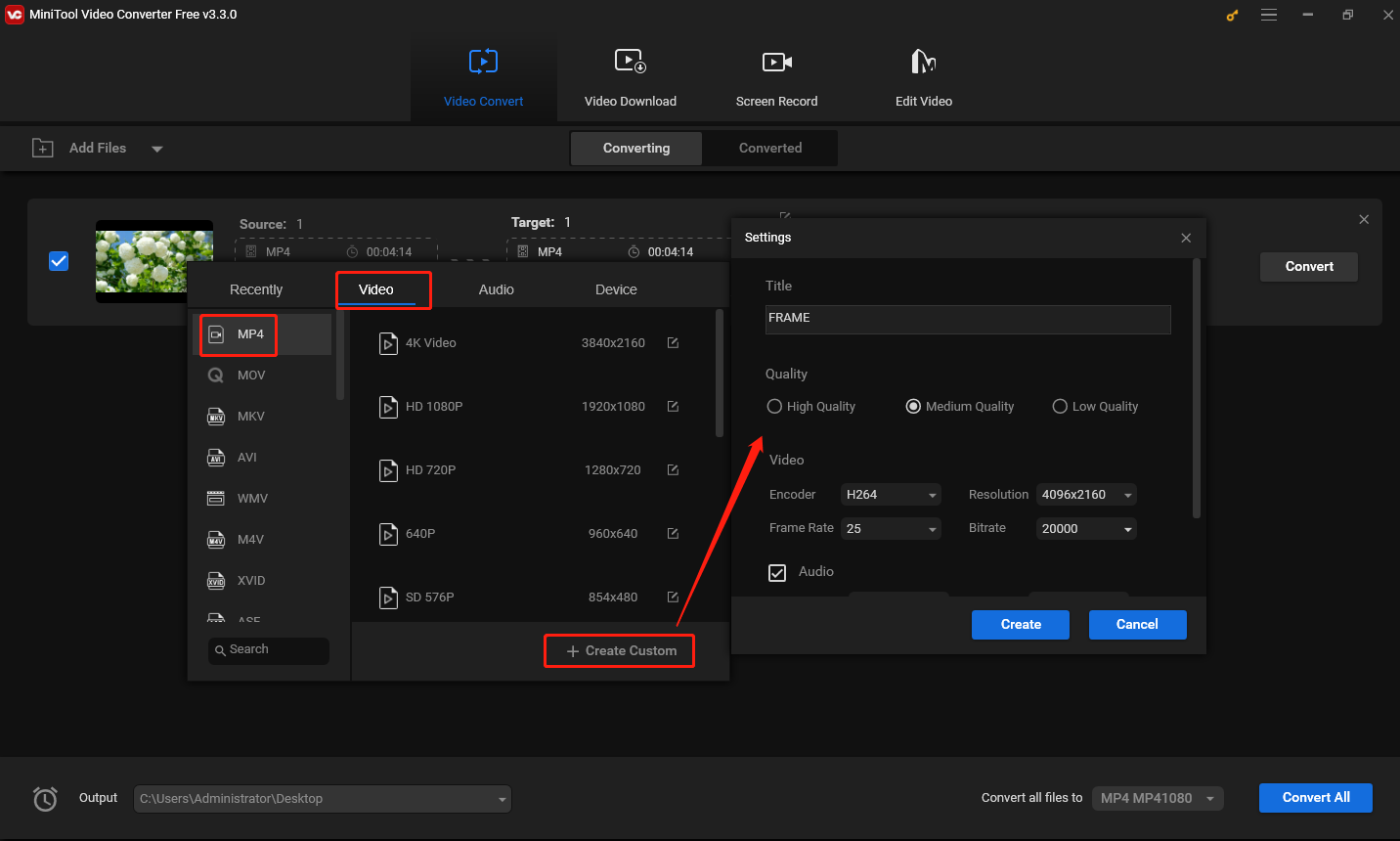Close the Settings dialog
This screenshot has height=841, width=1400.
1186,238
